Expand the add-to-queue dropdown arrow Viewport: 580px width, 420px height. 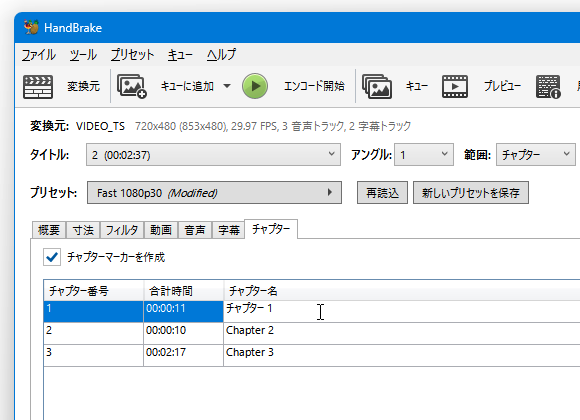coord(227,86)
